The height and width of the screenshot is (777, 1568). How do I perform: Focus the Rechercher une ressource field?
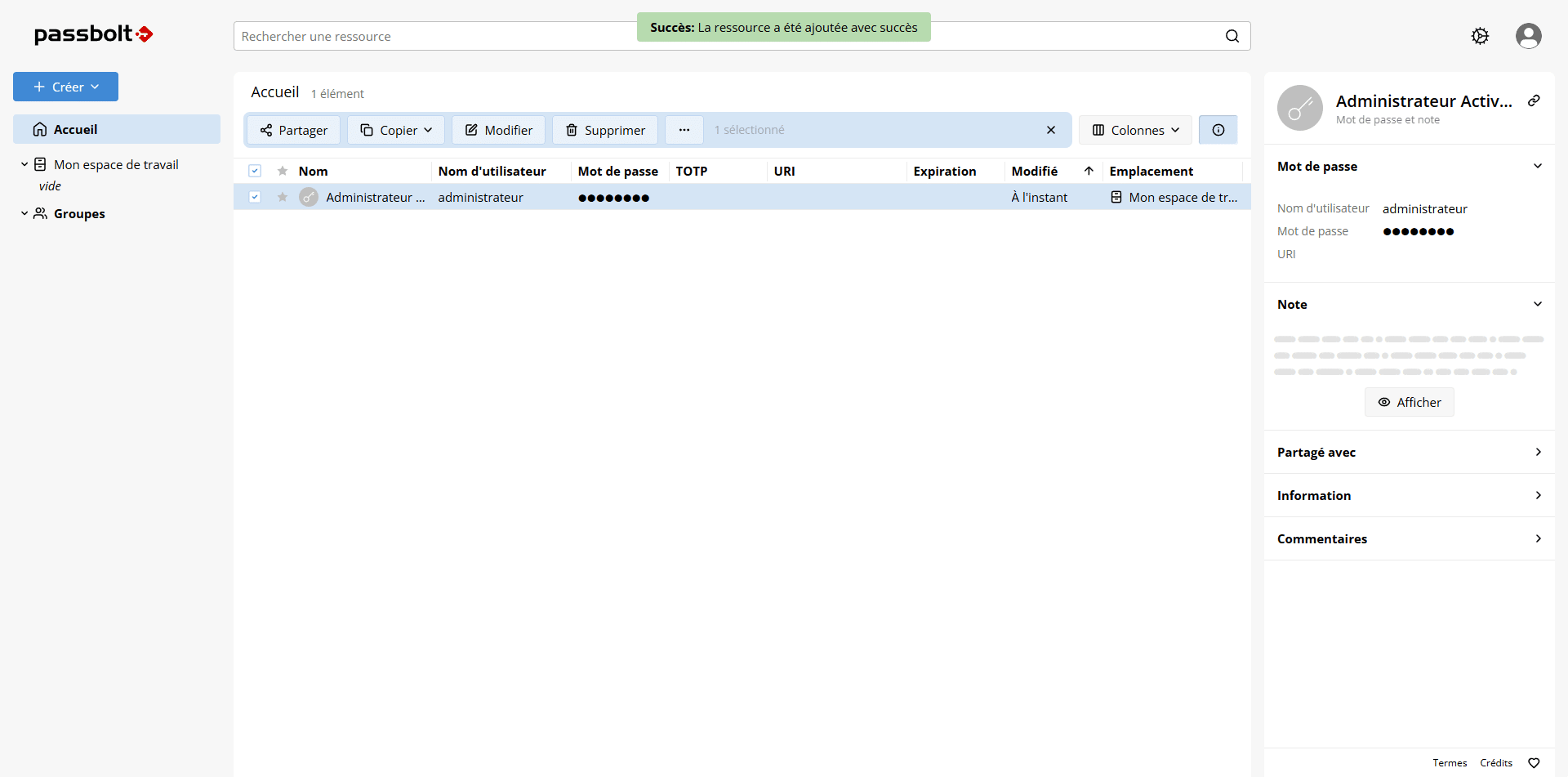(433, 36)
